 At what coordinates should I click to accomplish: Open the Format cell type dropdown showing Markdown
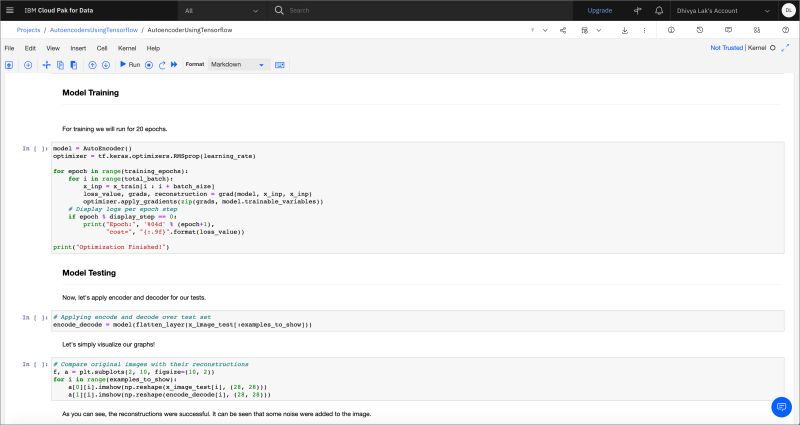tap(238, 65)
